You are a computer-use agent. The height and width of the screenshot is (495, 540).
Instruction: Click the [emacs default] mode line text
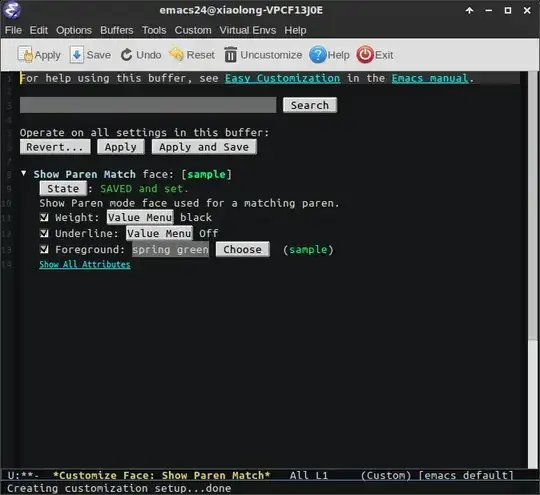[x=466, y=475]
